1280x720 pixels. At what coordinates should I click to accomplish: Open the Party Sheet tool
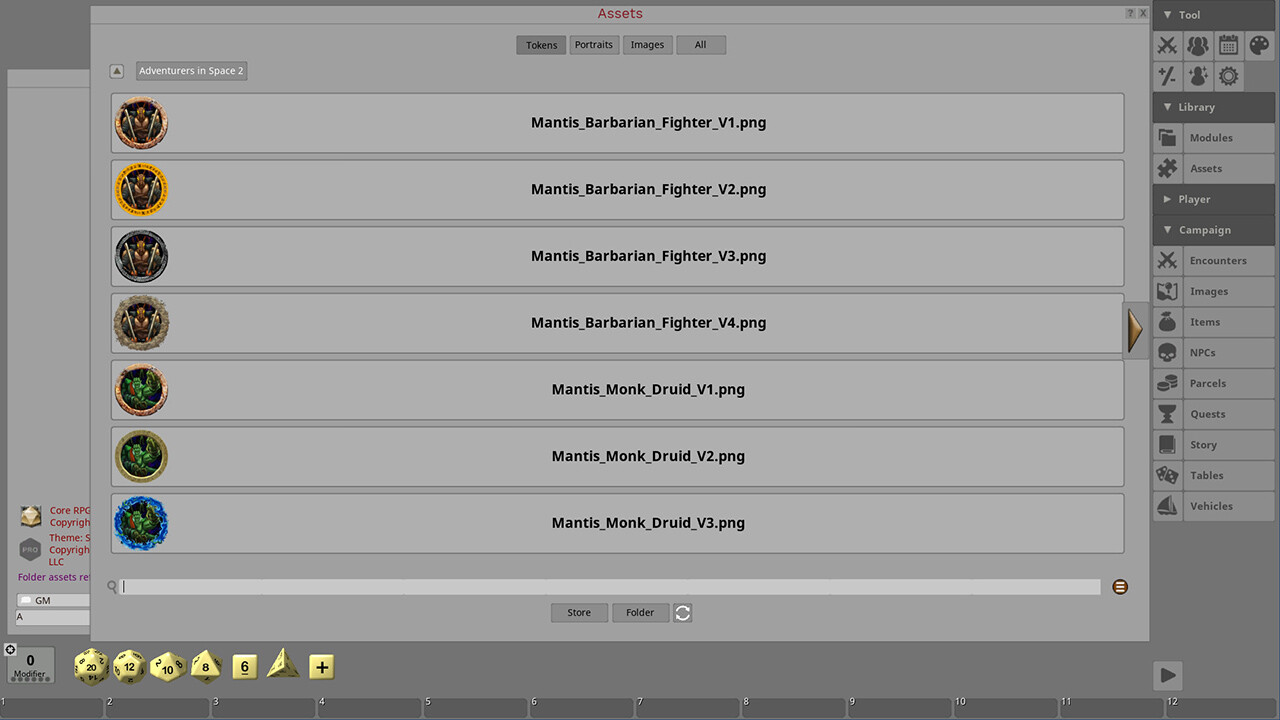[x=1198, y=45]
